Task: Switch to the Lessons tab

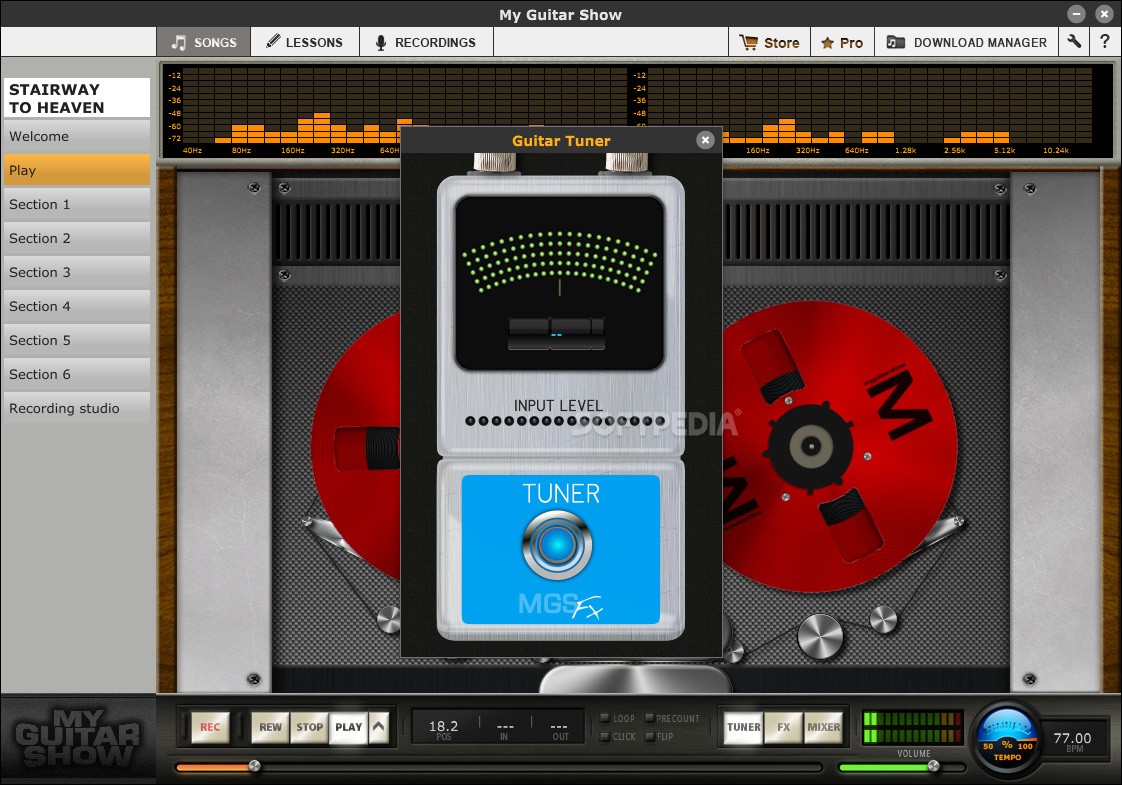Action: (305, 42)
